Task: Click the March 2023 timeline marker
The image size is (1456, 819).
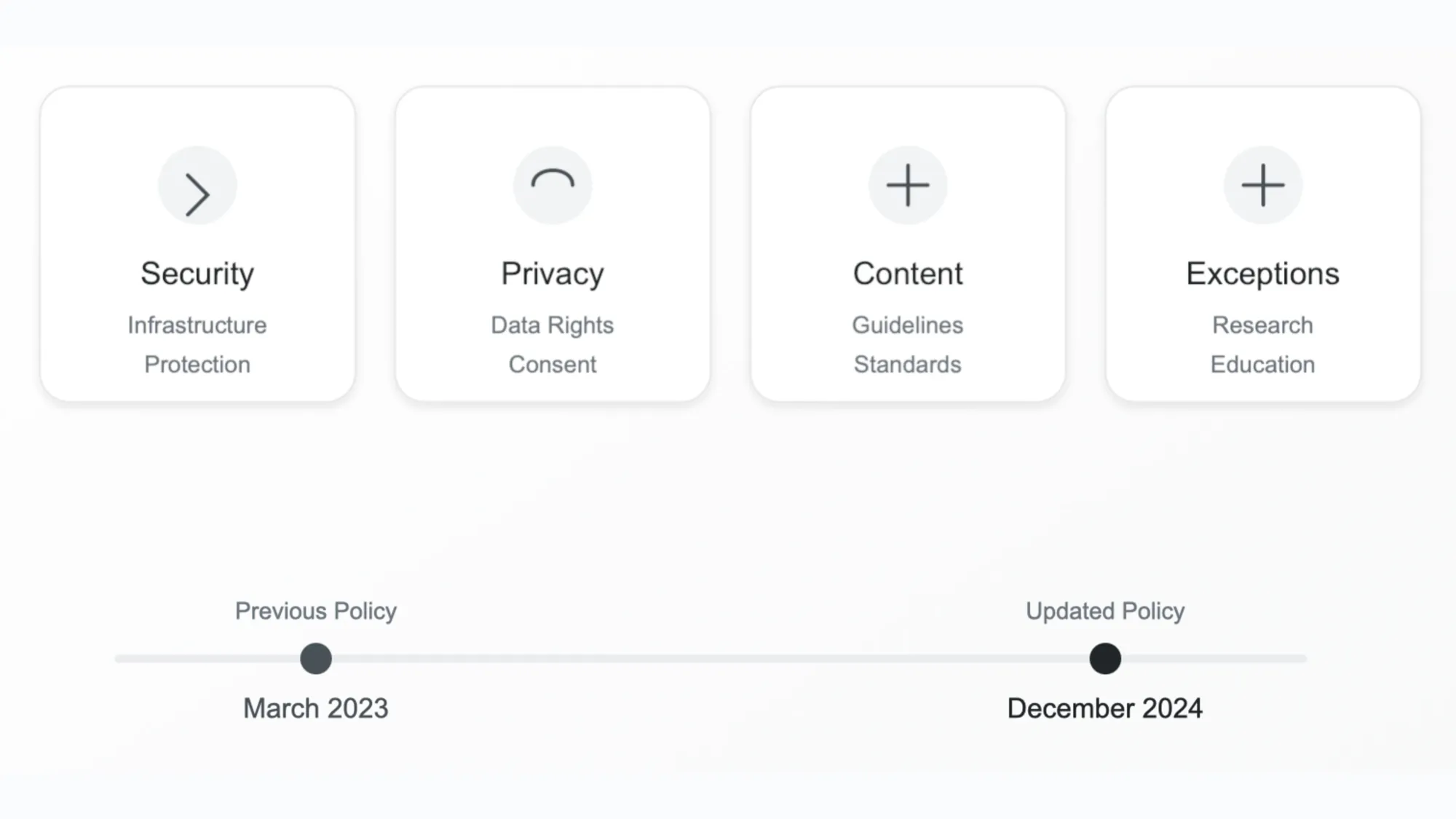Action: (x=315, y=659)
